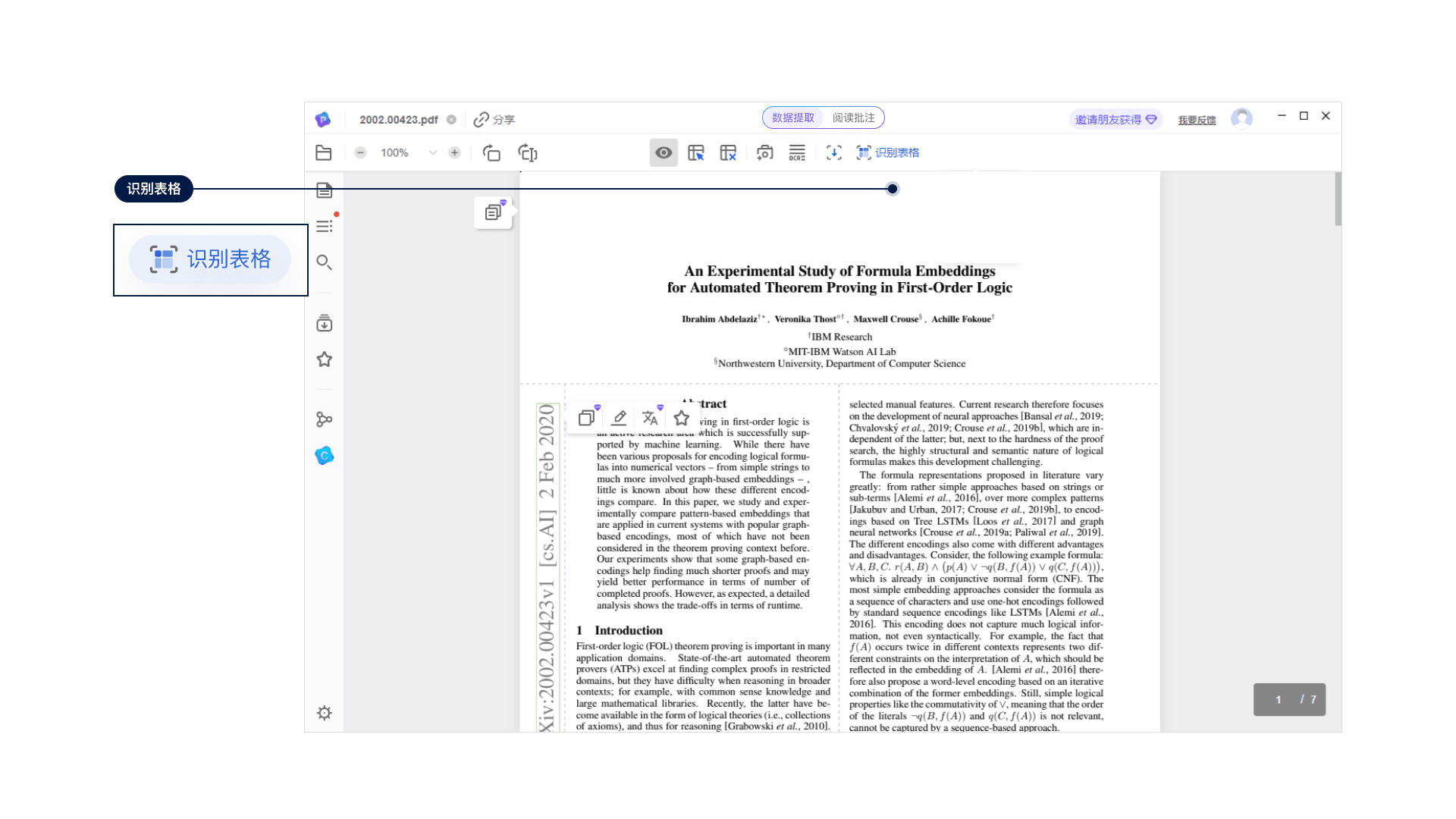The image size is (1456, 819).
Task: Toggle the eye preview icon in toolbar
Action: click(x=664, y=152)
